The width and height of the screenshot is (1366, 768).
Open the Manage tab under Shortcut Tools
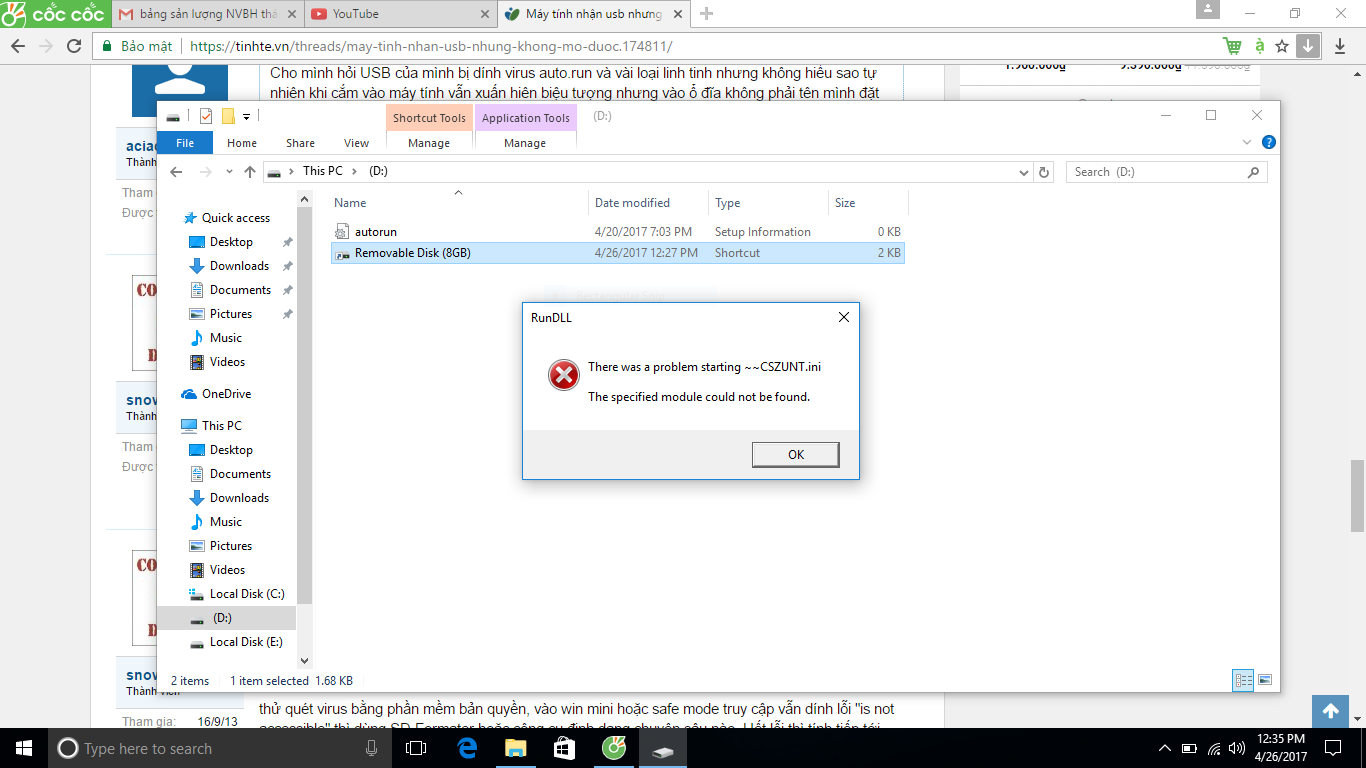429,143
